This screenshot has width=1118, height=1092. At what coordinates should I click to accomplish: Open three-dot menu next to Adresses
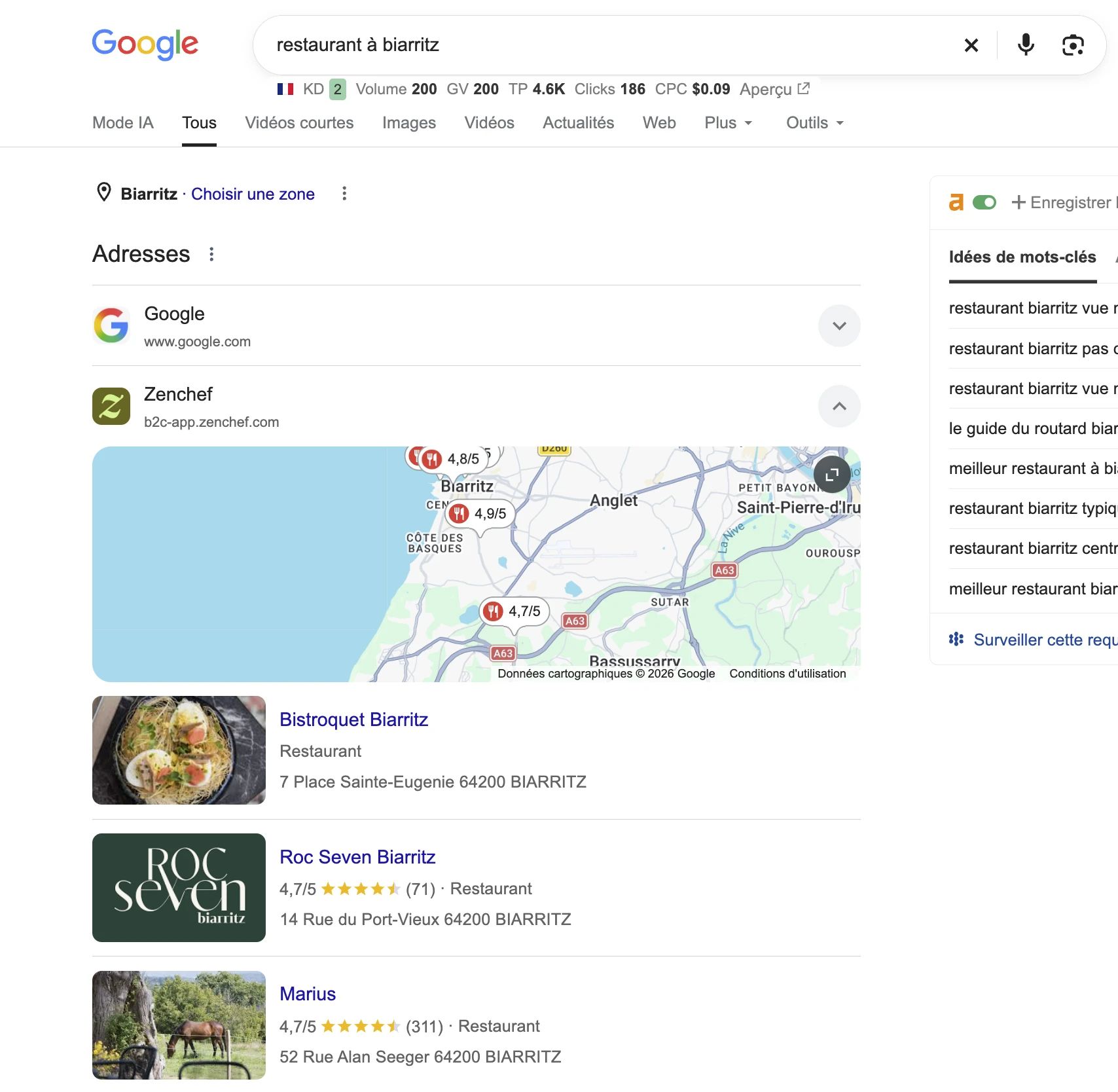pos(211,254)
